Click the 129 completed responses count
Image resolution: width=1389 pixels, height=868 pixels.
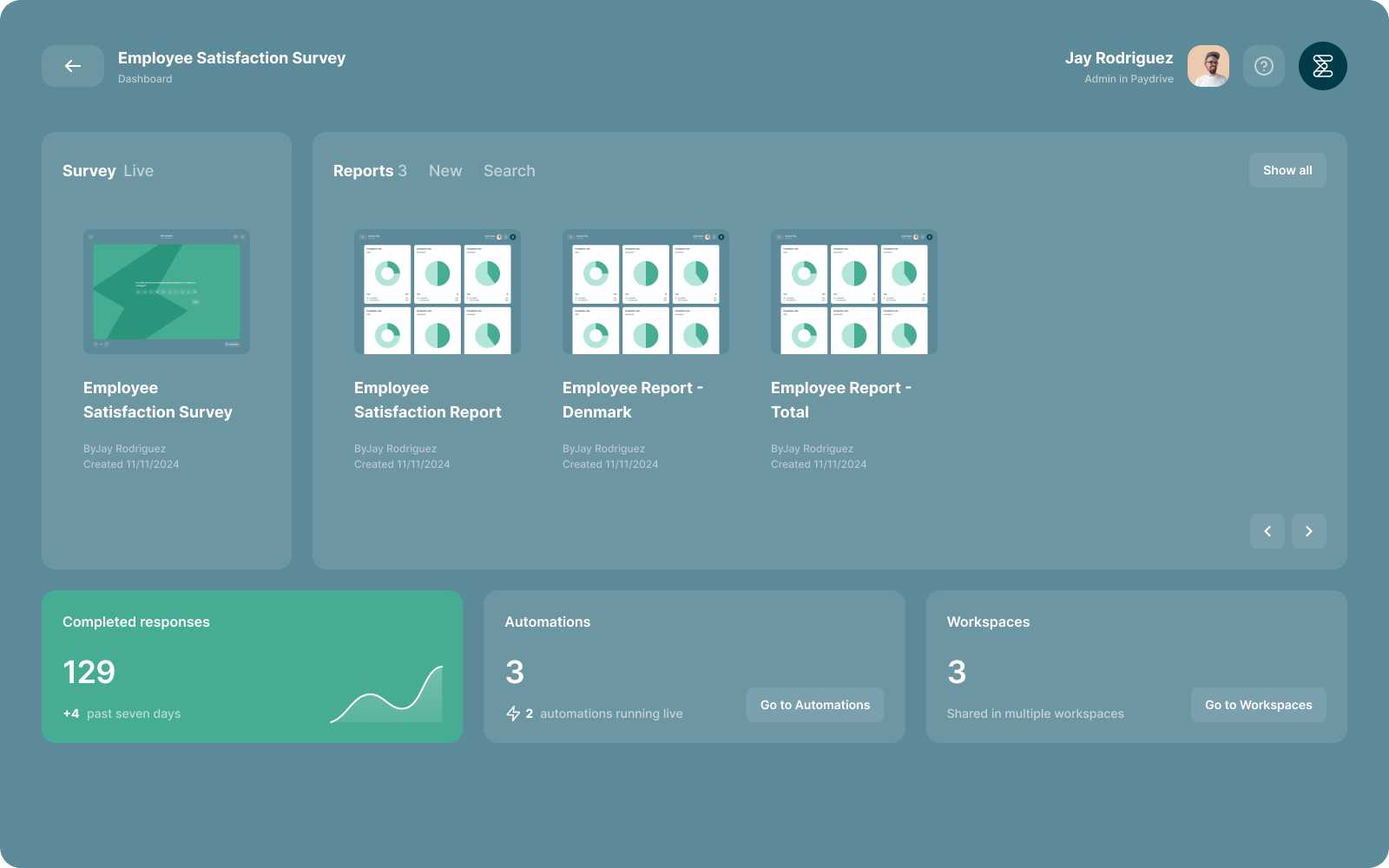click(89, 672)
